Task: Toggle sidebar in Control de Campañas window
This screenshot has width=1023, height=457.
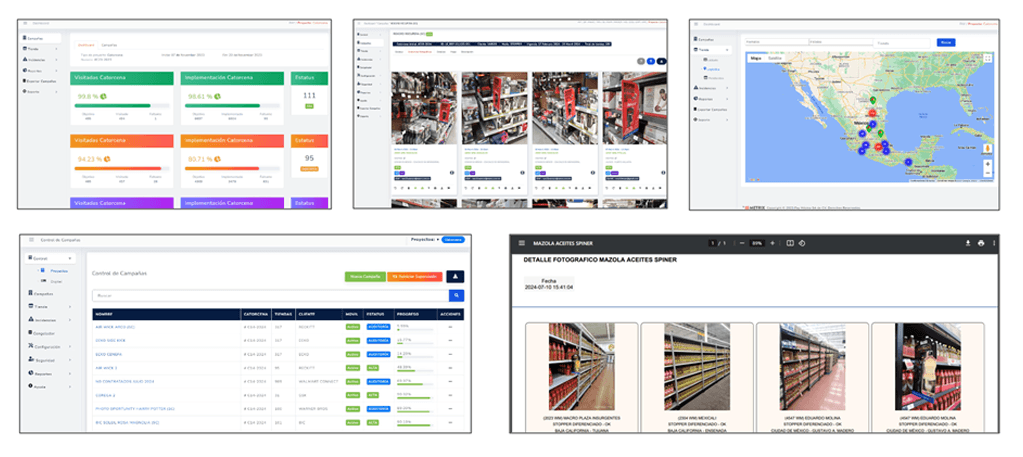Action: point(31,240)
